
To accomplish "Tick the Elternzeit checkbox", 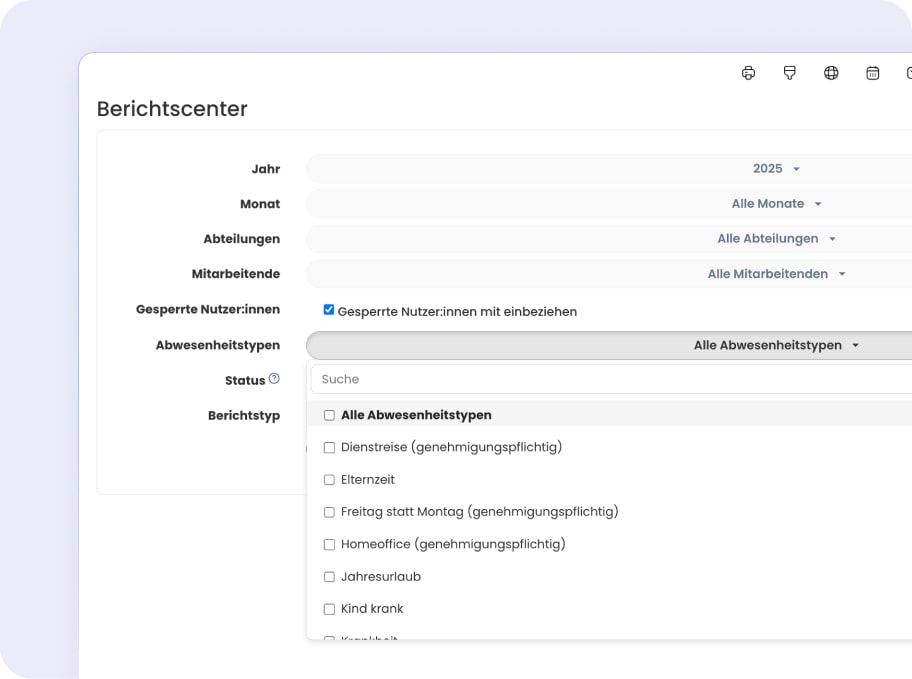I will coord(329,480).
